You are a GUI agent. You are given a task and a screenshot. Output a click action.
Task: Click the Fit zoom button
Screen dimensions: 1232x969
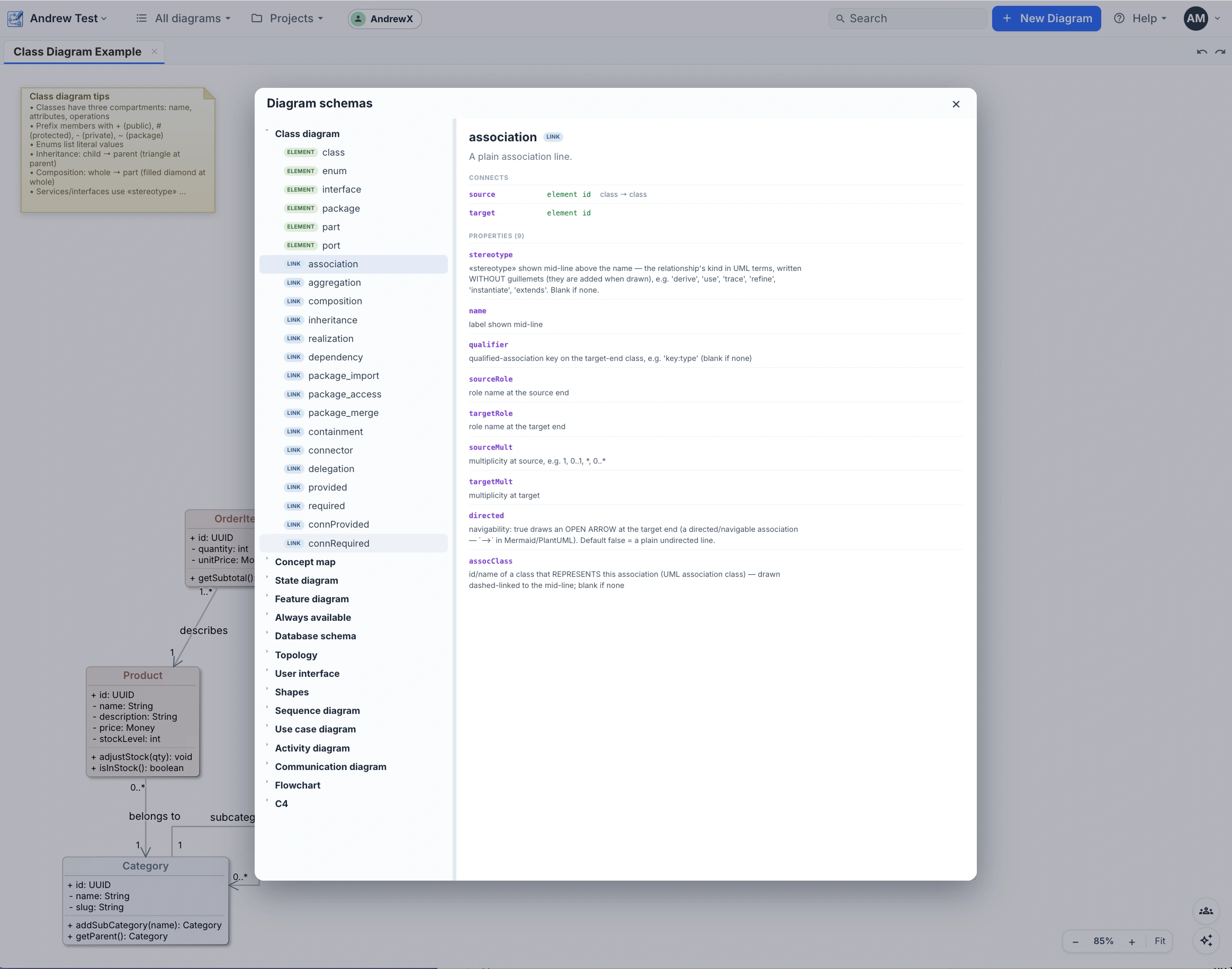coord(1159,941)
